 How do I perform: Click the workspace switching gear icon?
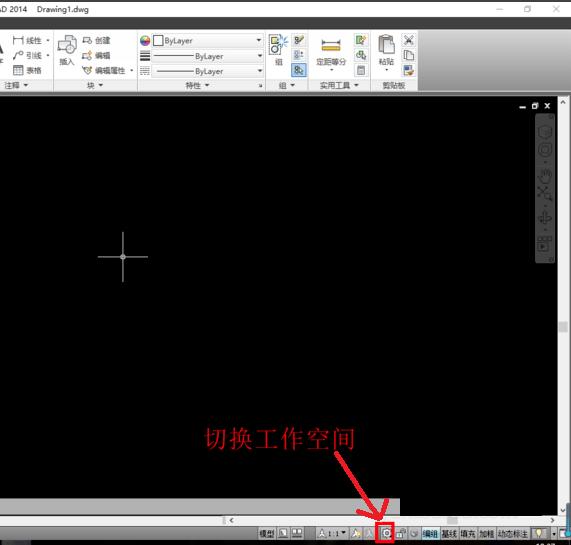[x=386, y=533]
